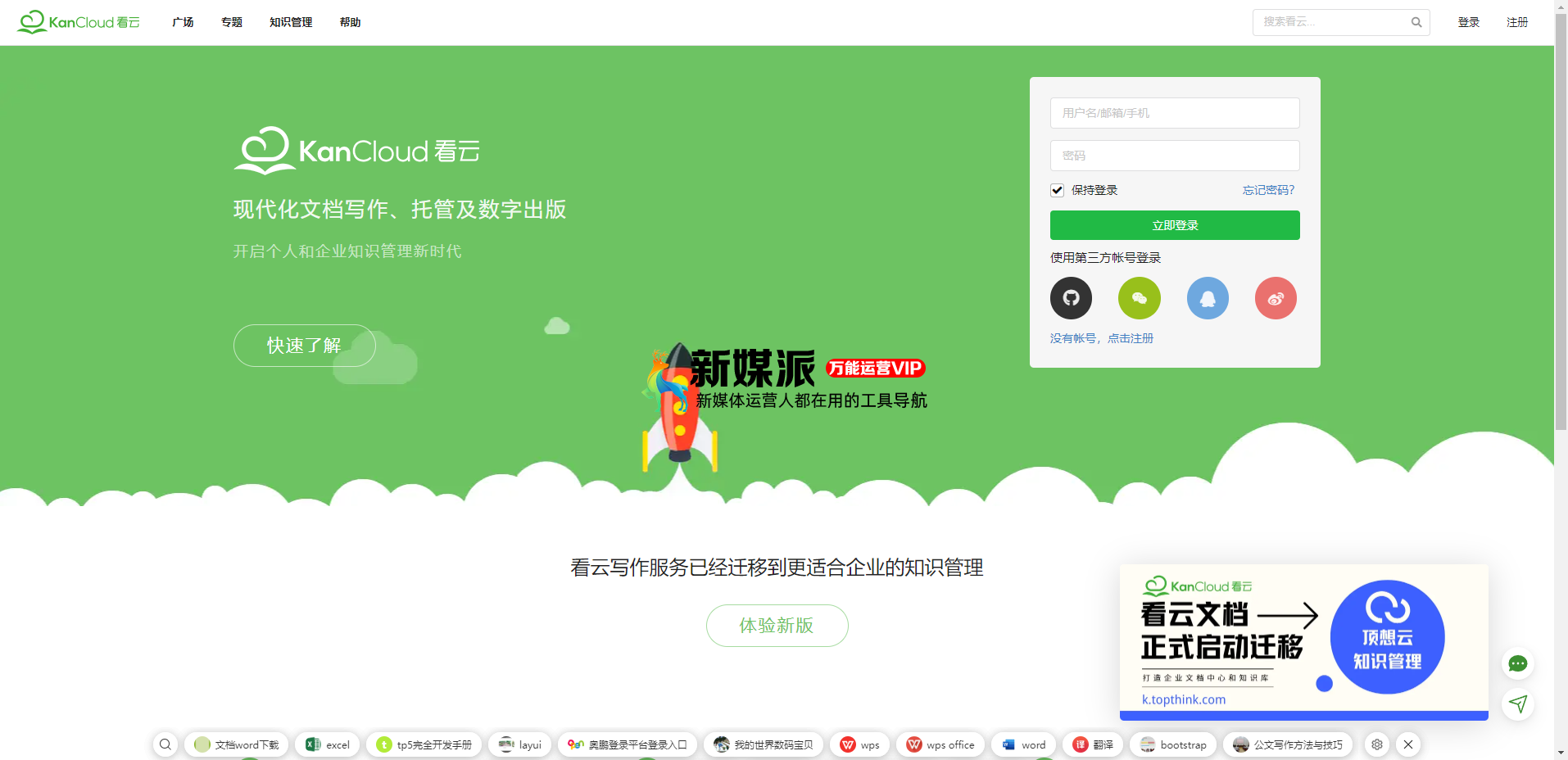Click the k.topthink.com link in the promo card
This screenshot has height=760, width=1568.
click(1184, 699)
